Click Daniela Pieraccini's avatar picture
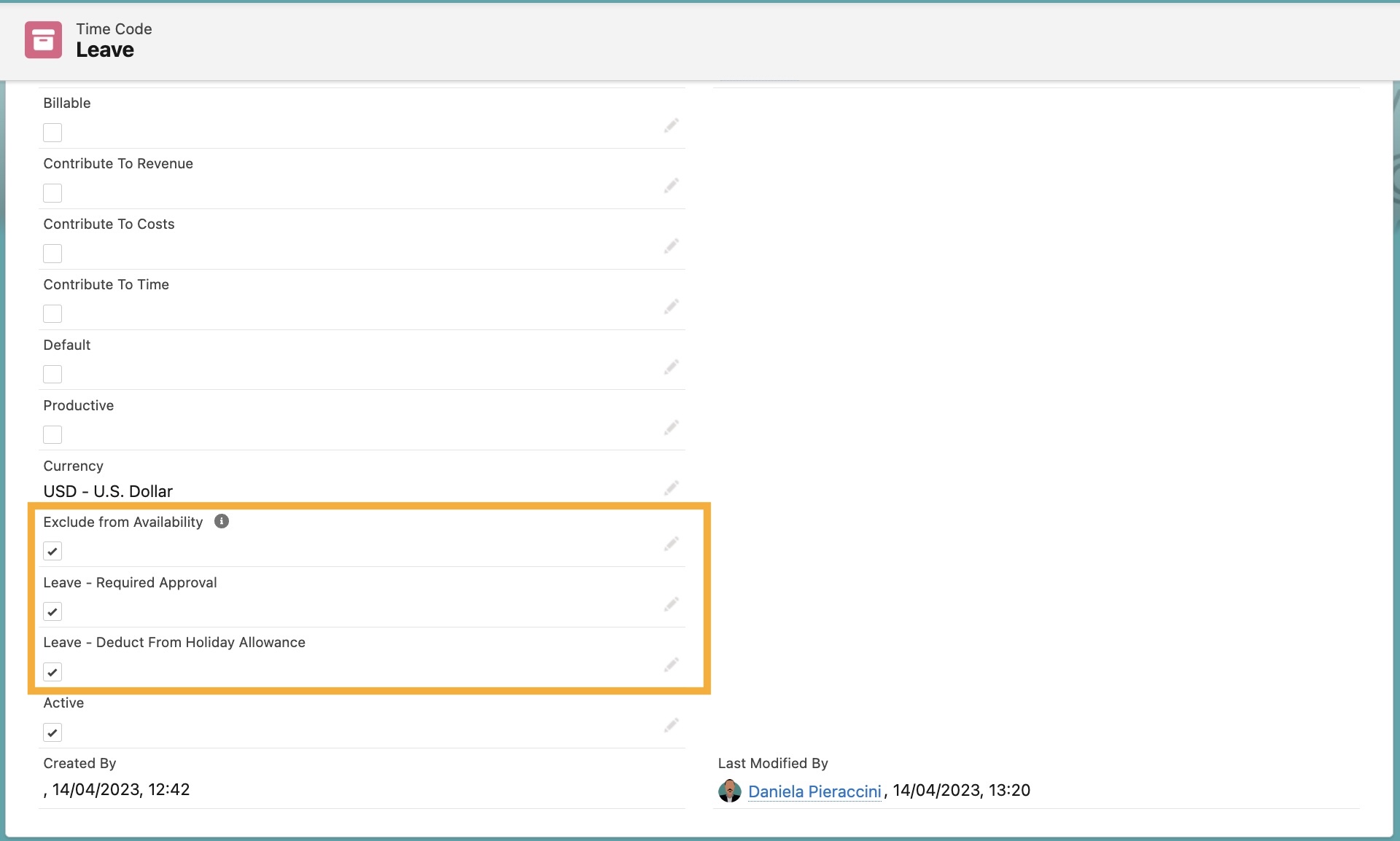This screenshot has height=841, width=1400. [730, 791]
